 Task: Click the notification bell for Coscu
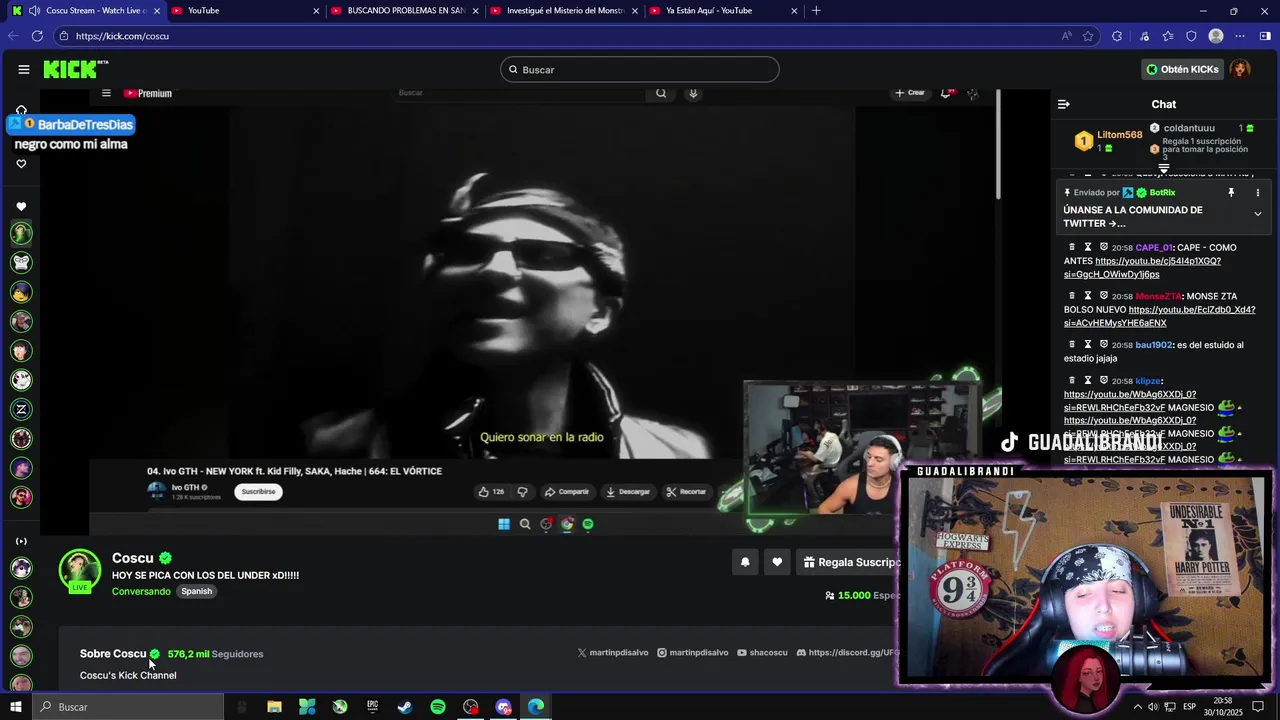click(745, 562)
